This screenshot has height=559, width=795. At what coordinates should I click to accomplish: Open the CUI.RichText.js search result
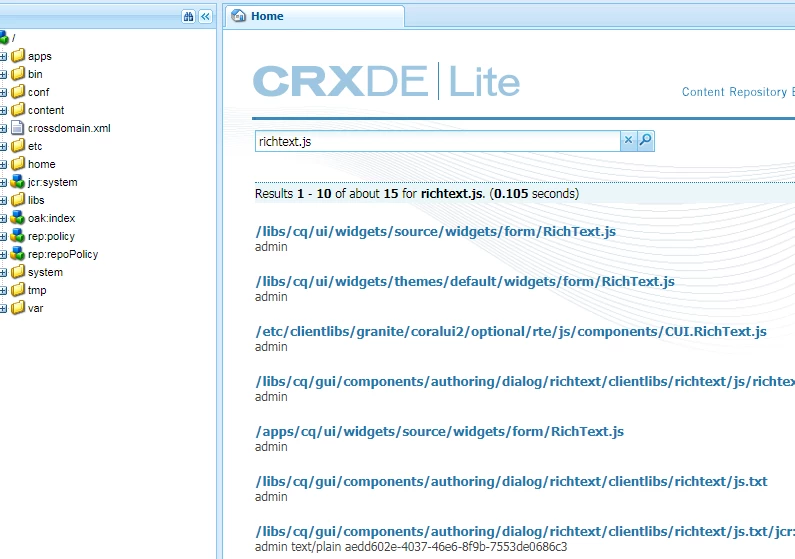point(511,332)
